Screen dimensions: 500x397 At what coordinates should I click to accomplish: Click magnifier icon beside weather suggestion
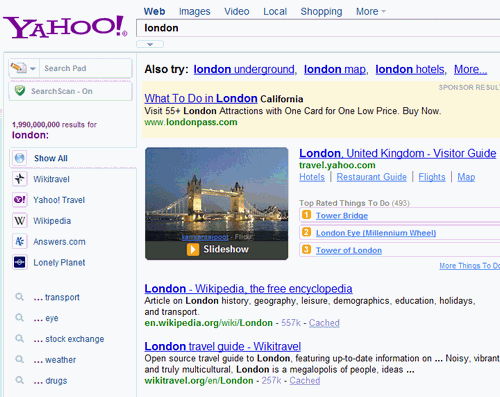[20, 359]
